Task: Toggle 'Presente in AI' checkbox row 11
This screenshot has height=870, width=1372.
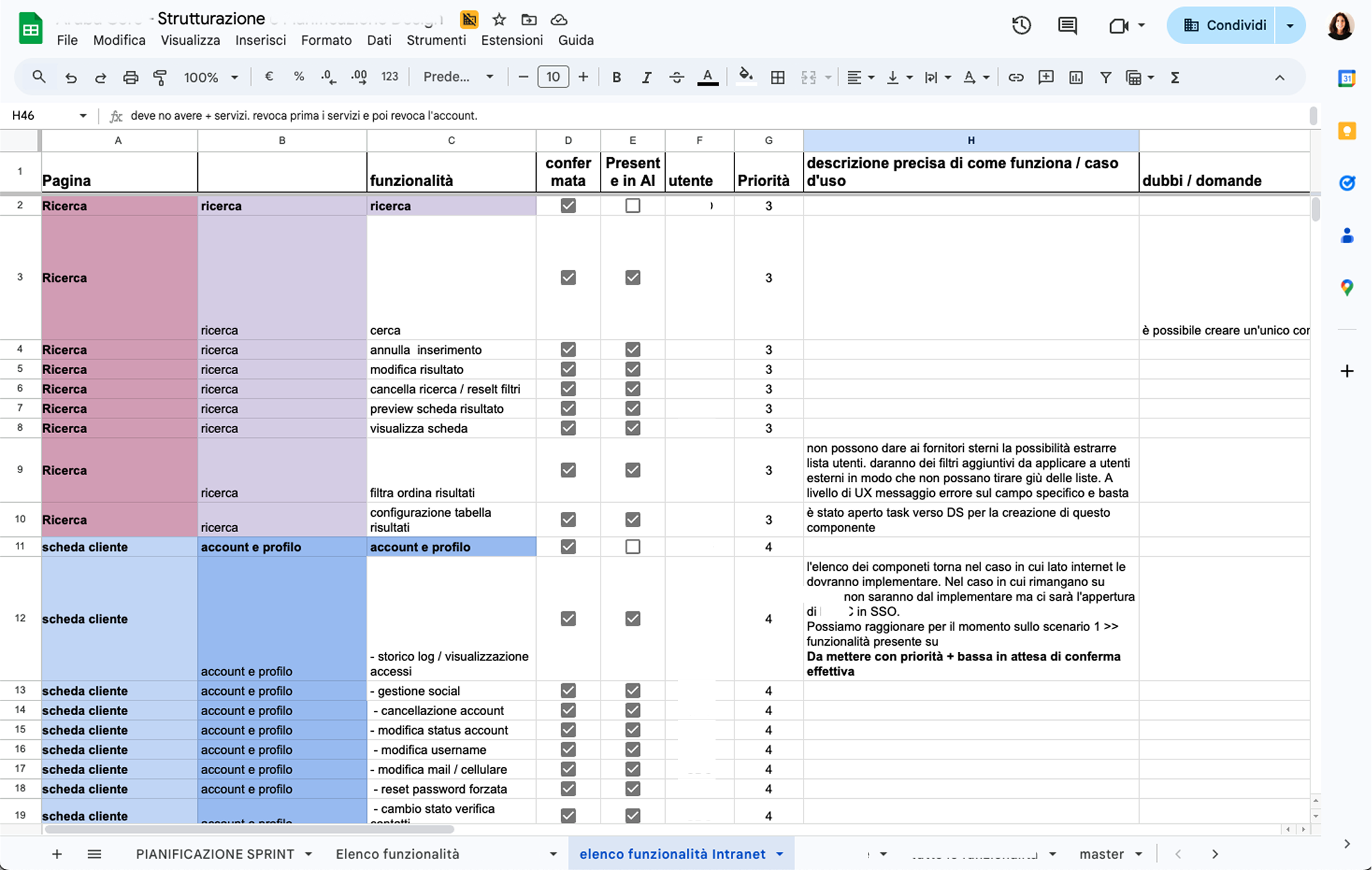Action: [633, 547]
